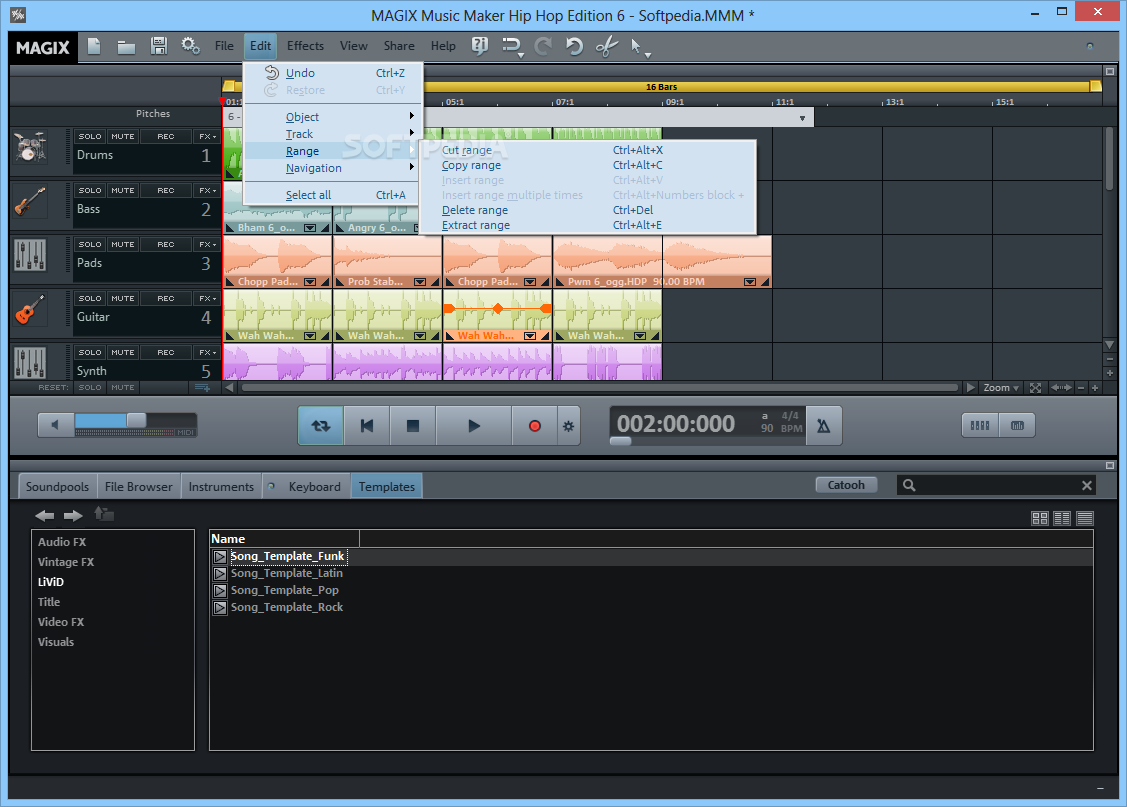Open settings gear icon in top toolbar
The width and height of the screenshot is (1127, 807).
click(x=190, y=46)
